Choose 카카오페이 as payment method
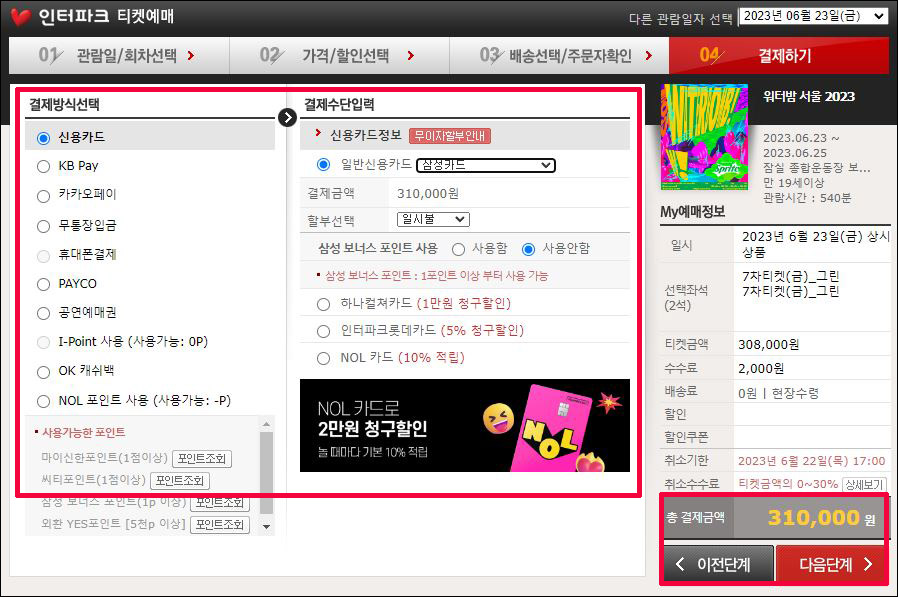 click(x=44, y=196)
